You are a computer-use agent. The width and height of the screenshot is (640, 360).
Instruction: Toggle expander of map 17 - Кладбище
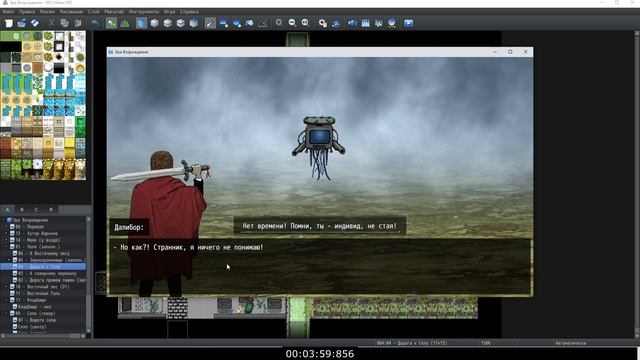7,300
